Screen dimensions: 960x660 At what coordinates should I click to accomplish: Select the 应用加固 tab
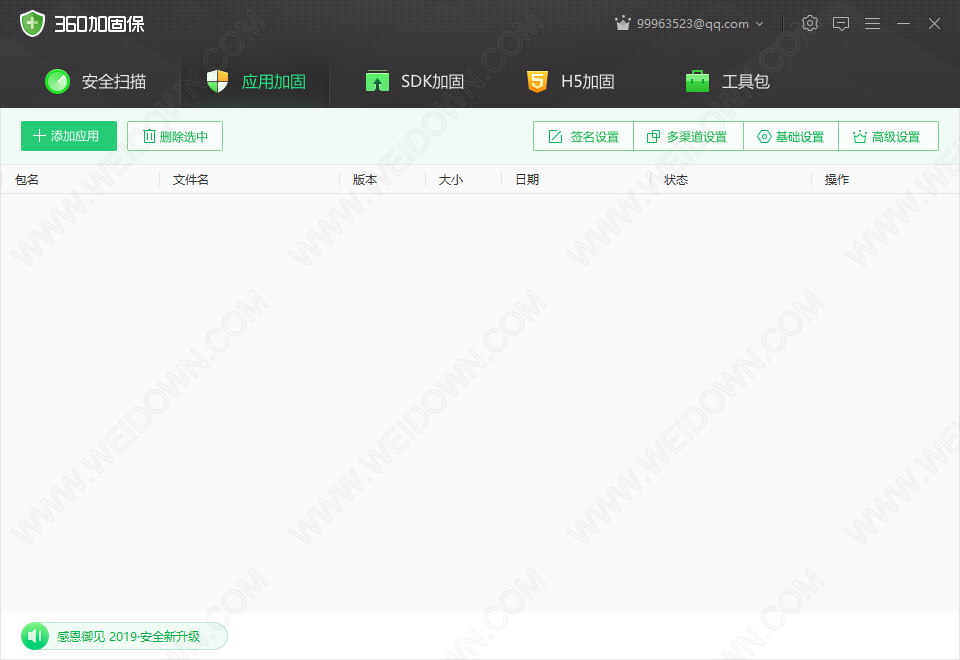tap(255, 81)
